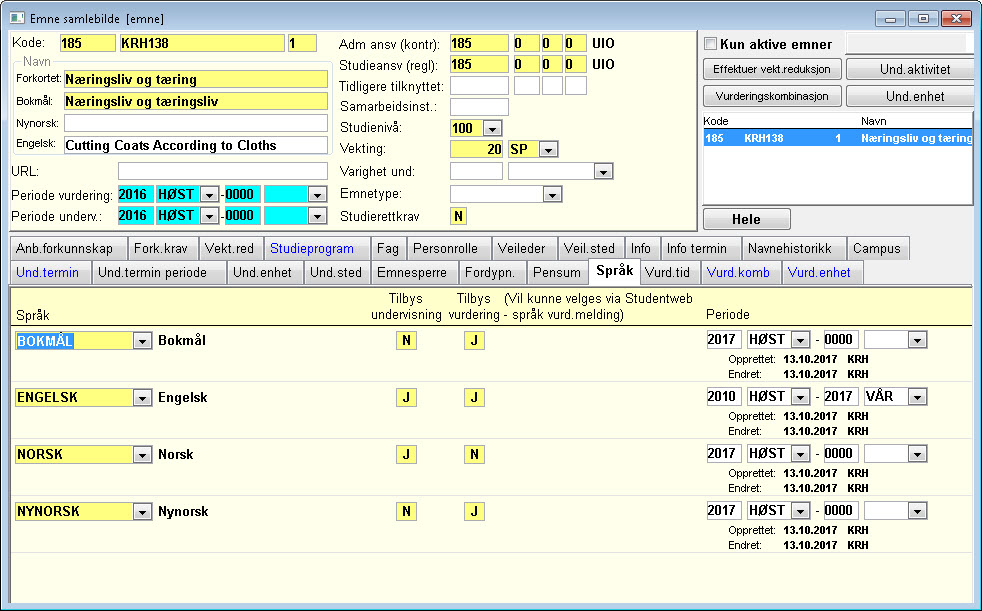Toggle the Studierettkrav N flag
The width and height of the screenshot is (982, 611).
[x=458, y=217]
